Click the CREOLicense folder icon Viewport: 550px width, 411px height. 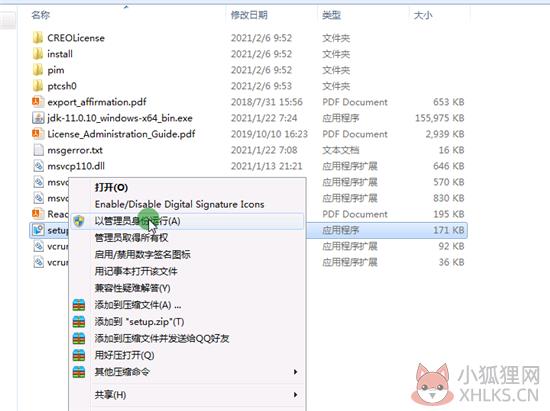coord(38,38)
